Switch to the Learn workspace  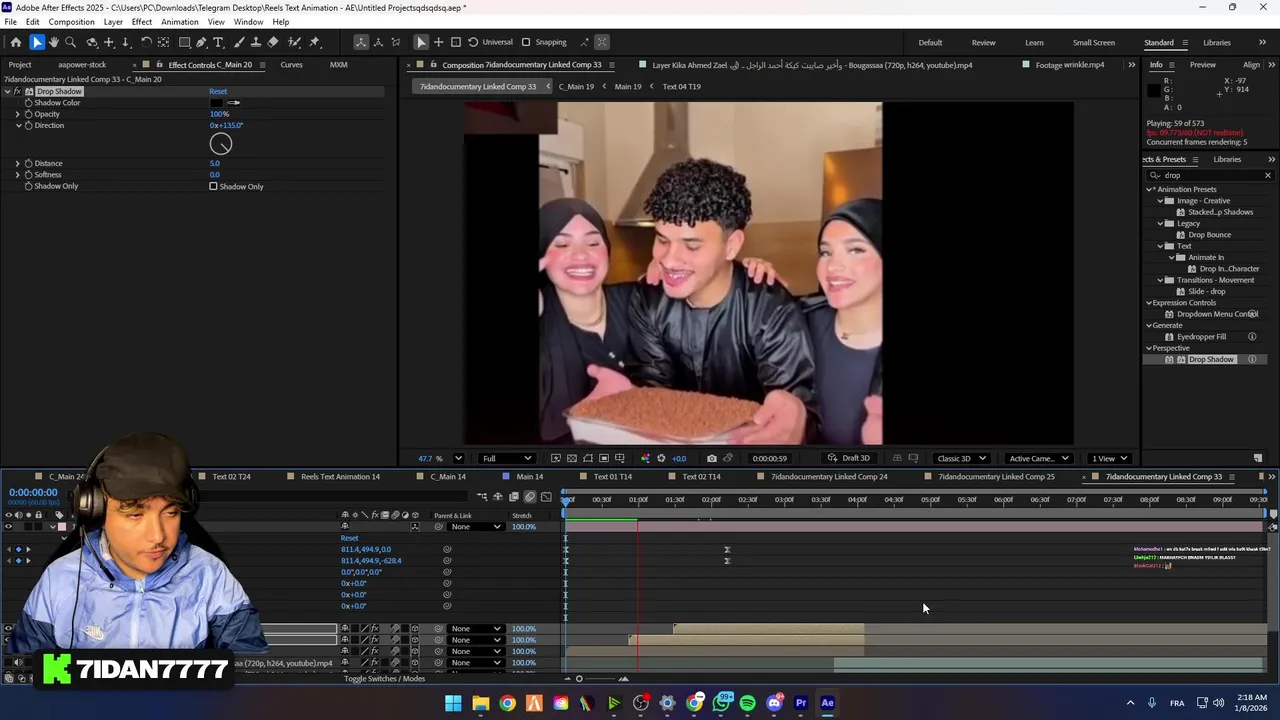point(1034,42)
